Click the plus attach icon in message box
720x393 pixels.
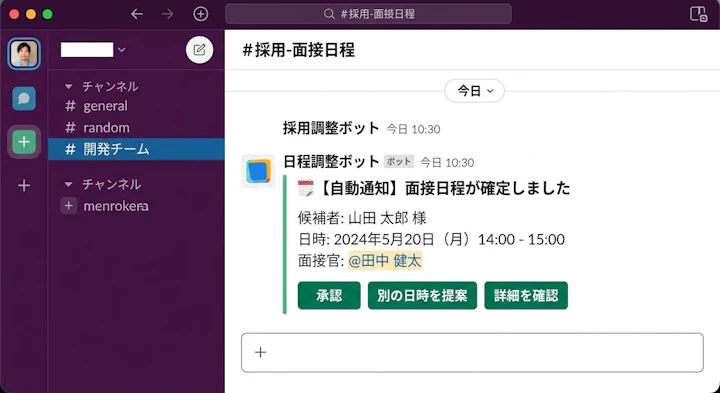tap(260, 352)
